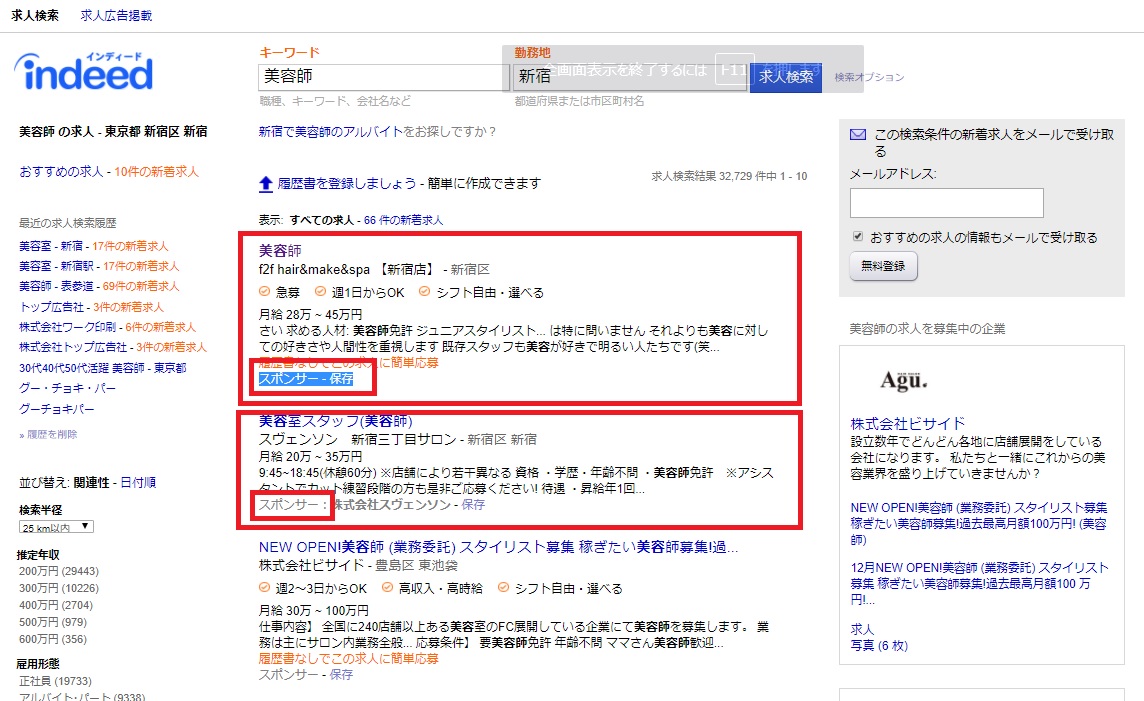Click the Agu. company logo
Screen dimensions: 1144x701
click(903, 380)
